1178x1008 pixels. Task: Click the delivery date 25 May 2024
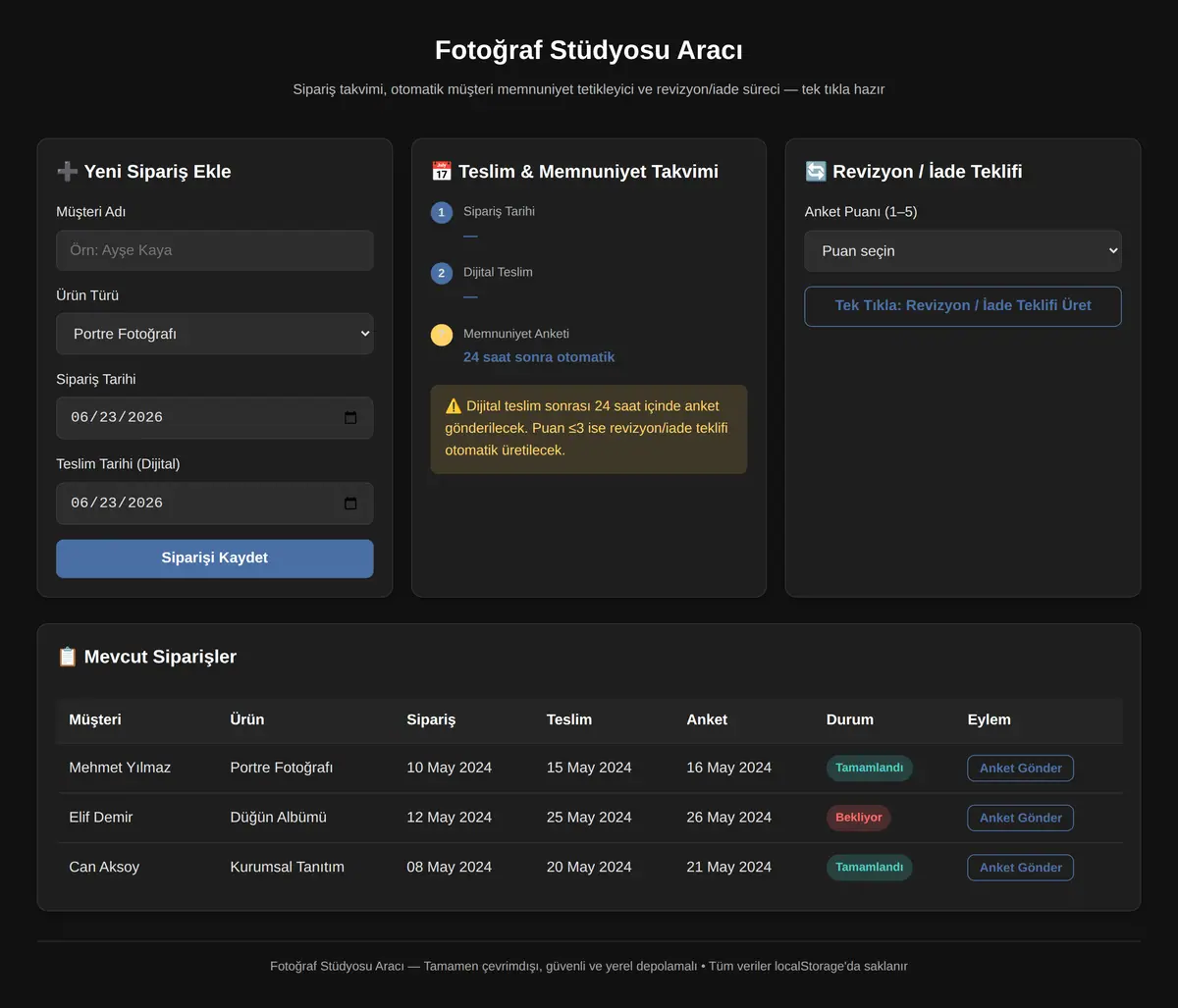(589, 818)
